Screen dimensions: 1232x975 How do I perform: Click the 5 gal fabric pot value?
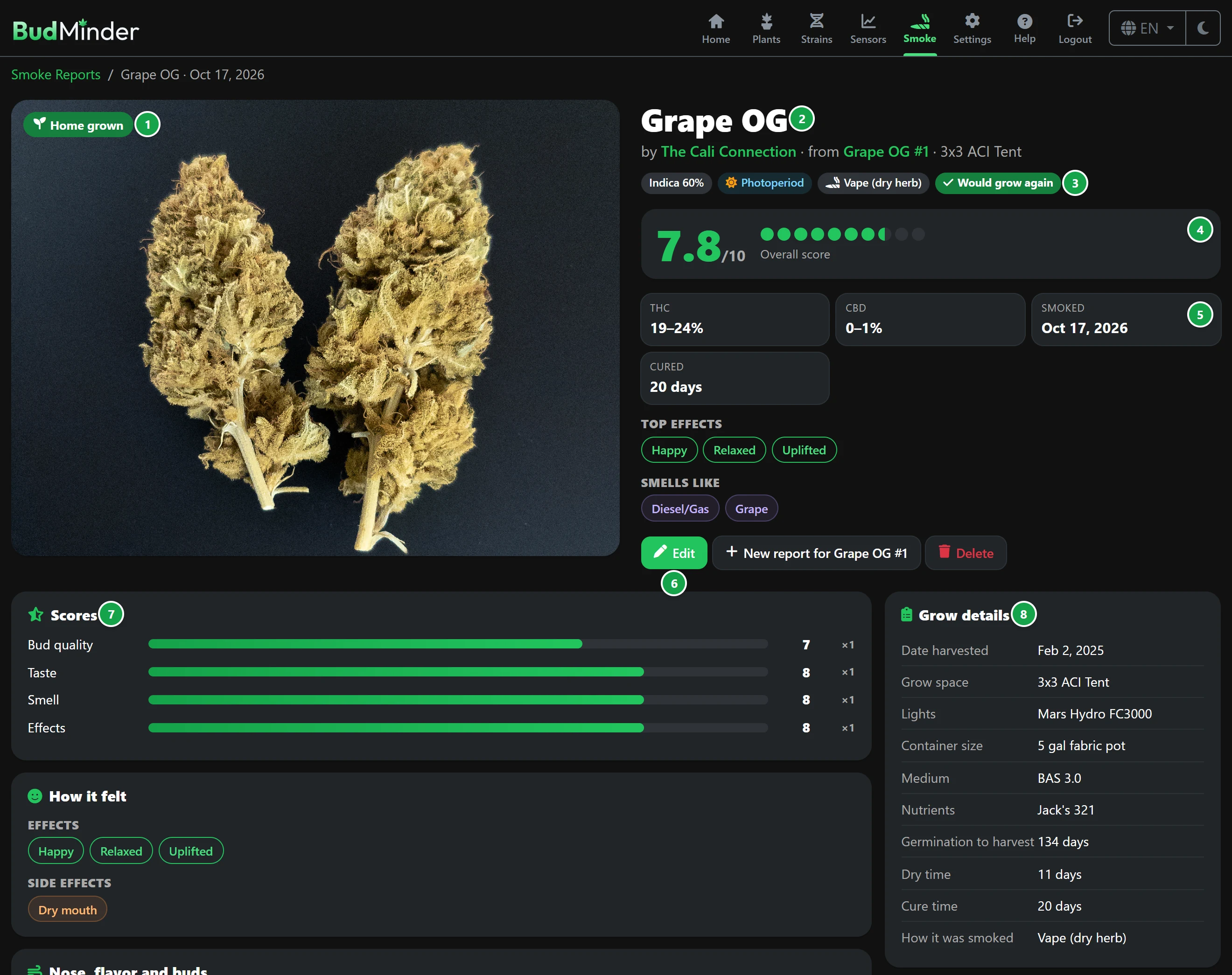1081,745
